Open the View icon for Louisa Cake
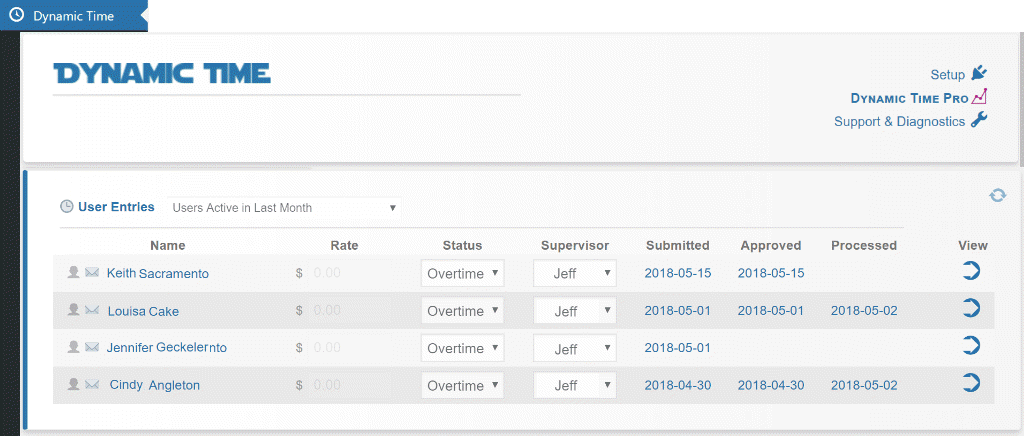Viewport: 1024px width, 436px height. [x=972, y=308]
